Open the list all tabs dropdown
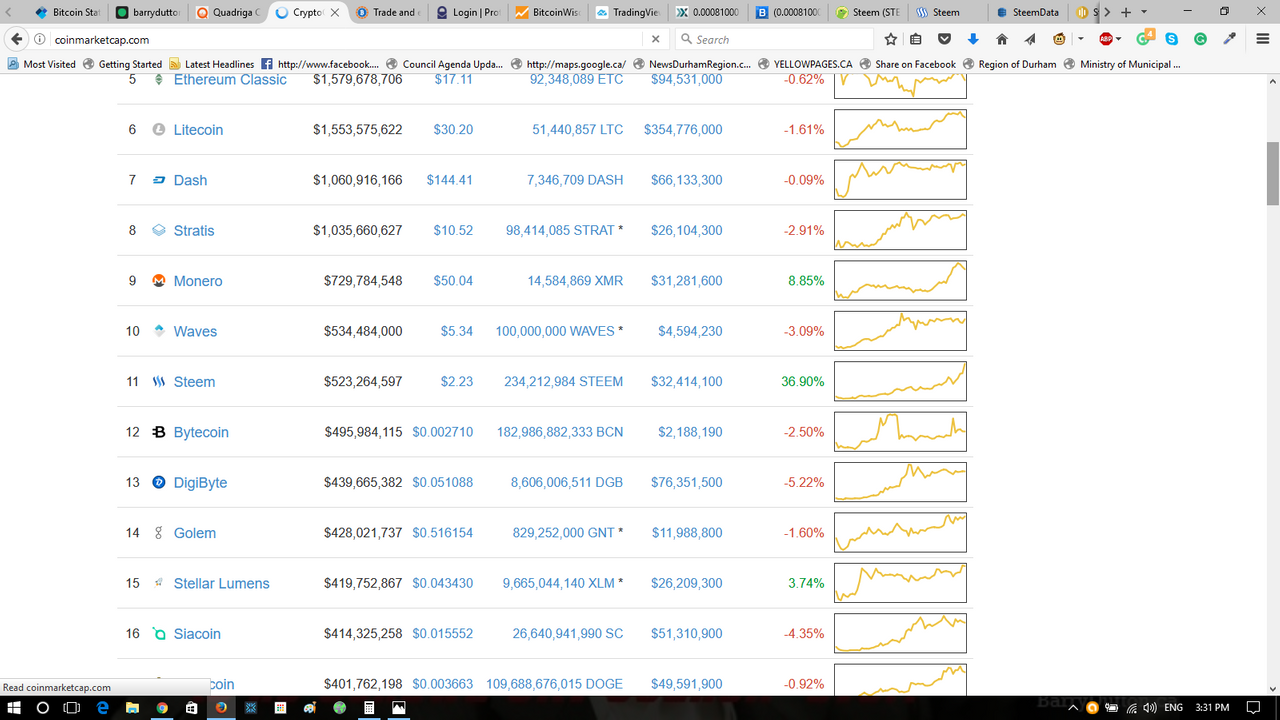This screenshot has width=1280, height=720. (x=1144, y=12)
